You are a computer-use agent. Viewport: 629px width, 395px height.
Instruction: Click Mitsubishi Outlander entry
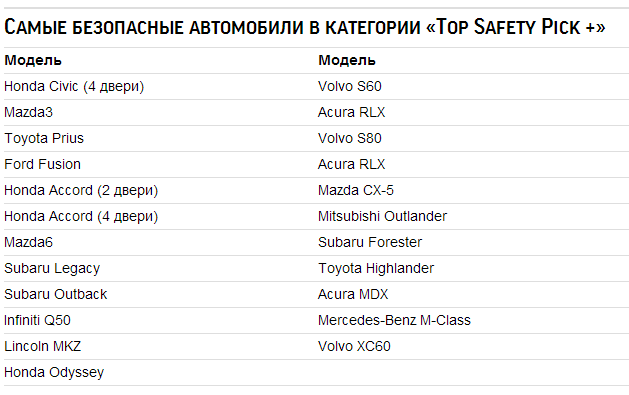pos(382,217)
